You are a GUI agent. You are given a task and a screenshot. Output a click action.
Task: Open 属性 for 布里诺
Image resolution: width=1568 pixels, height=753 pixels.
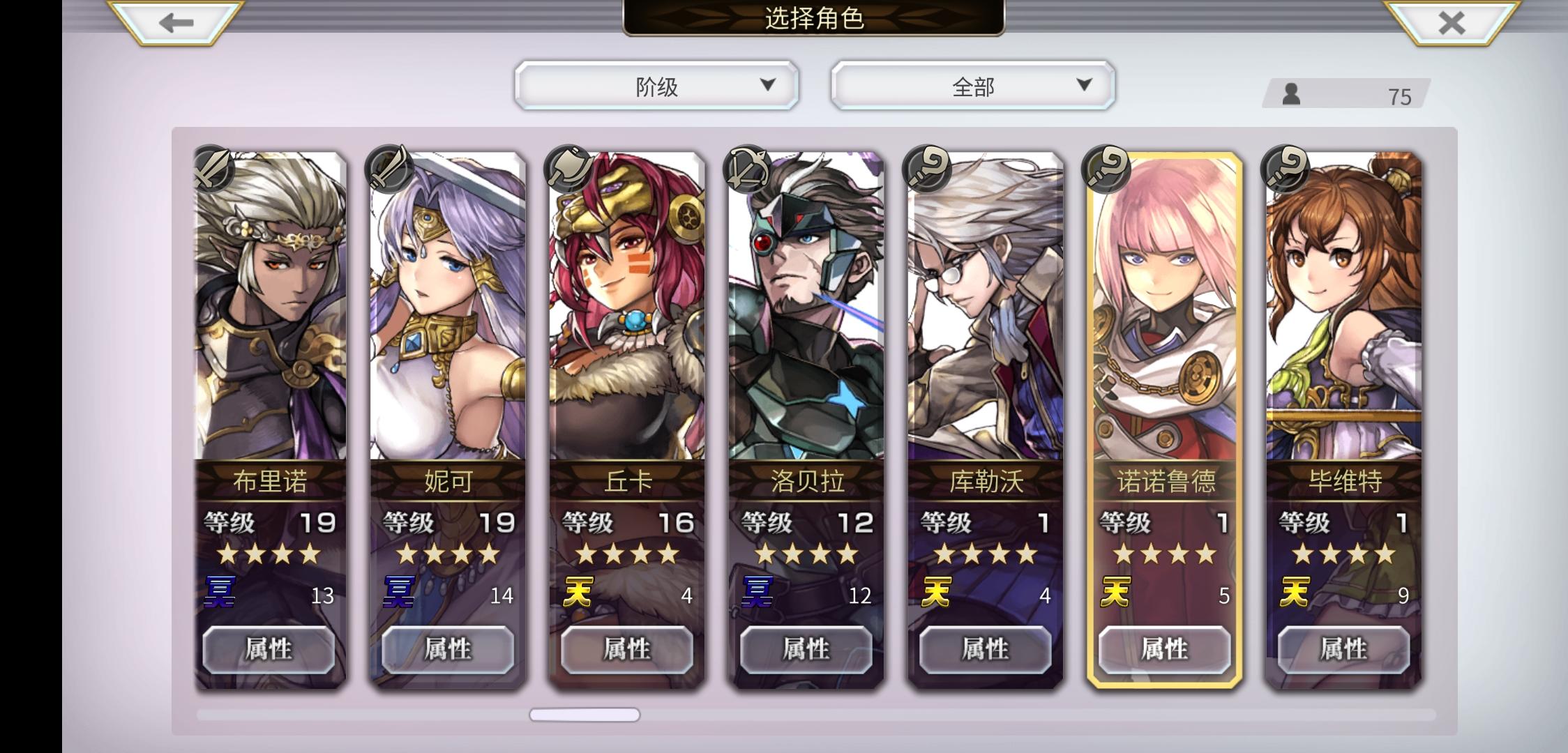click(269, 649)
